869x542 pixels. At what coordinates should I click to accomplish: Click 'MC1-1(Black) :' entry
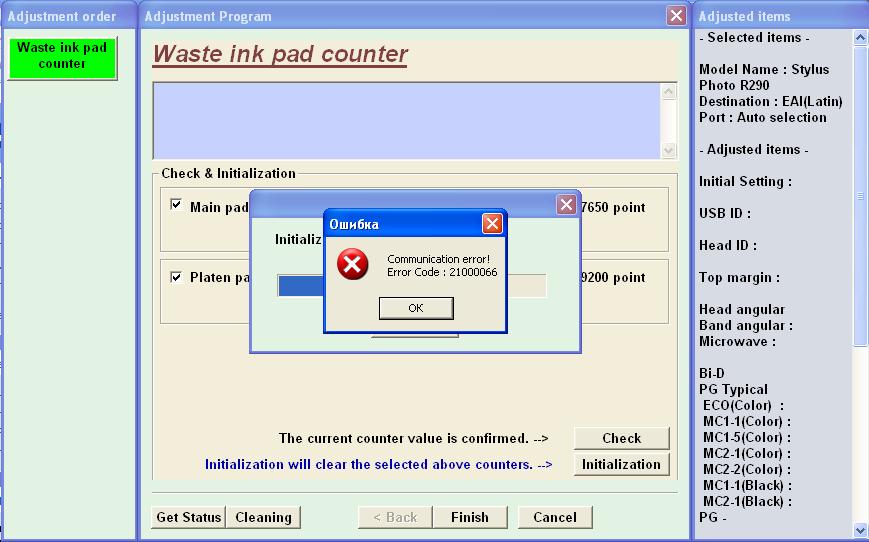point(747,485)
